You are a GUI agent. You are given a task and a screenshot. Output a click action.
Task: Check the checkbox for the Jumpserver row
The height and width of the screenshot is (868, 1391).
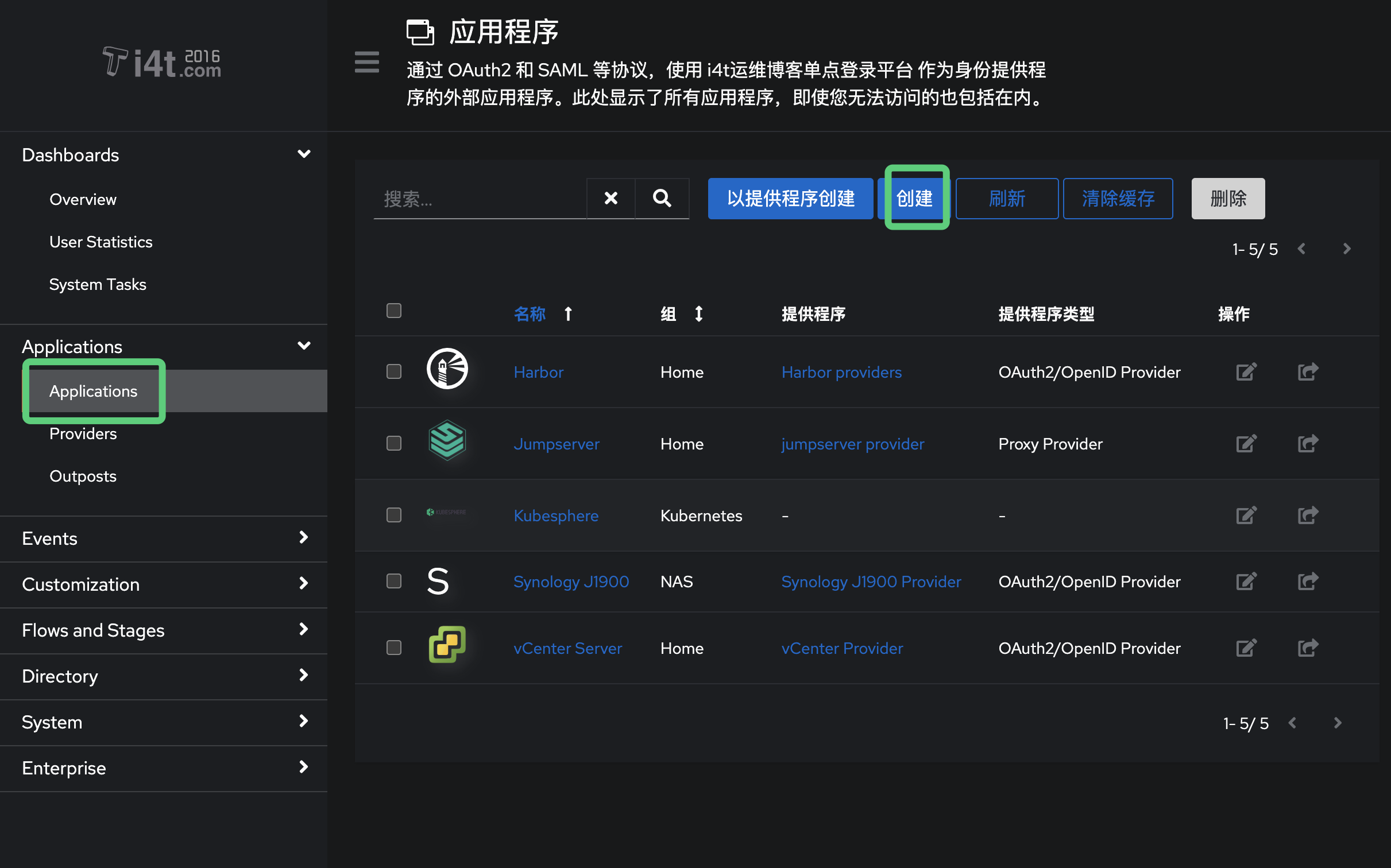click(393, 443)
